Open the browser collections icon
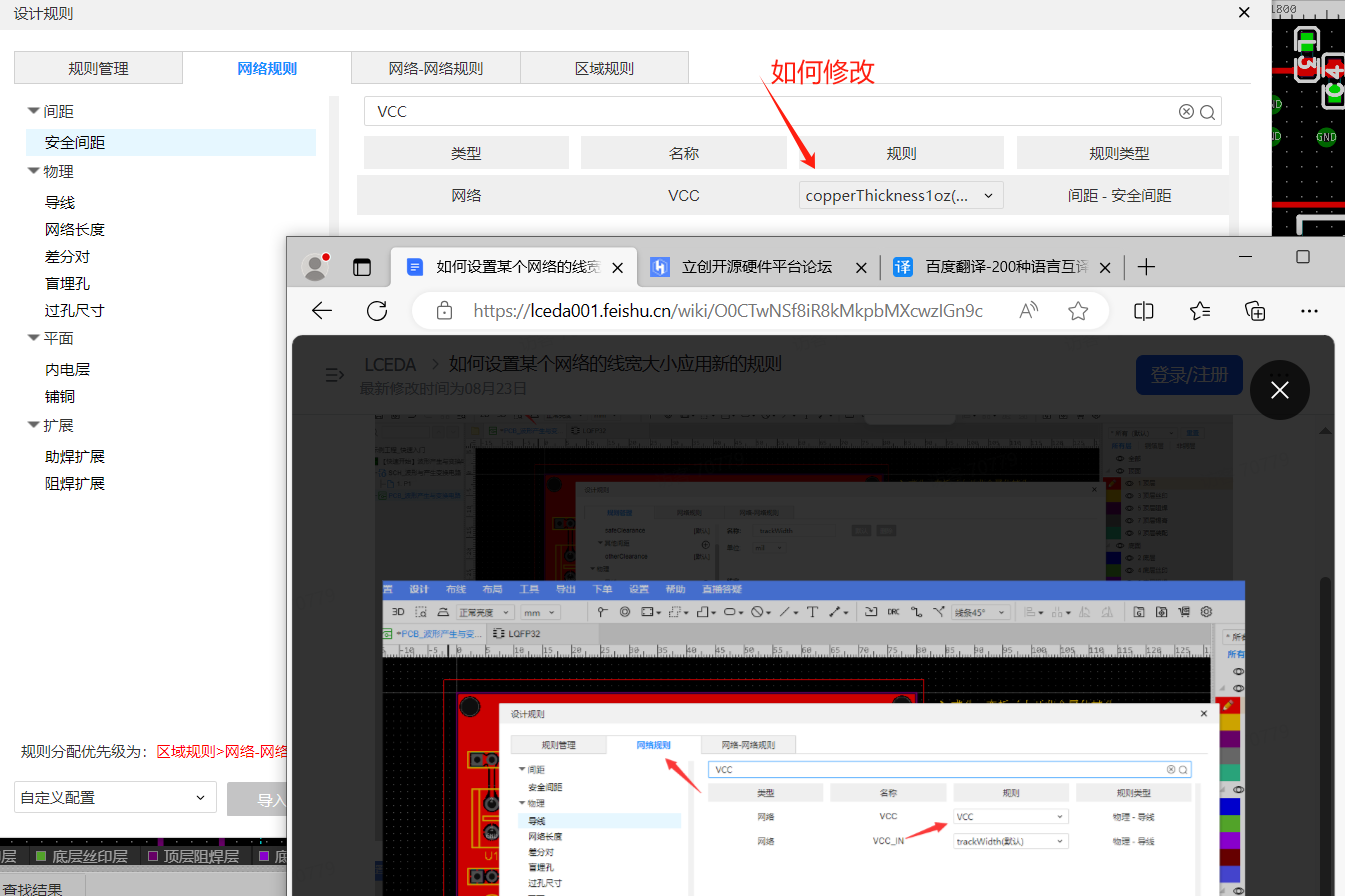 pos(1255,311)
